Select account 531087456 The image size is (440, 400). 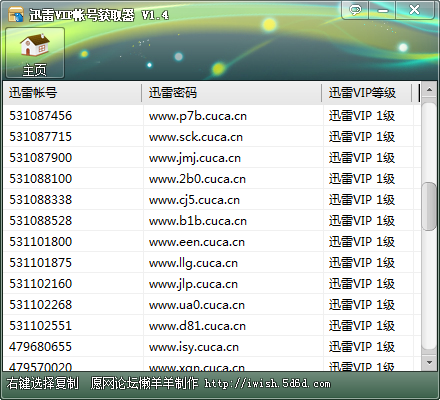(x=41, y=116)
